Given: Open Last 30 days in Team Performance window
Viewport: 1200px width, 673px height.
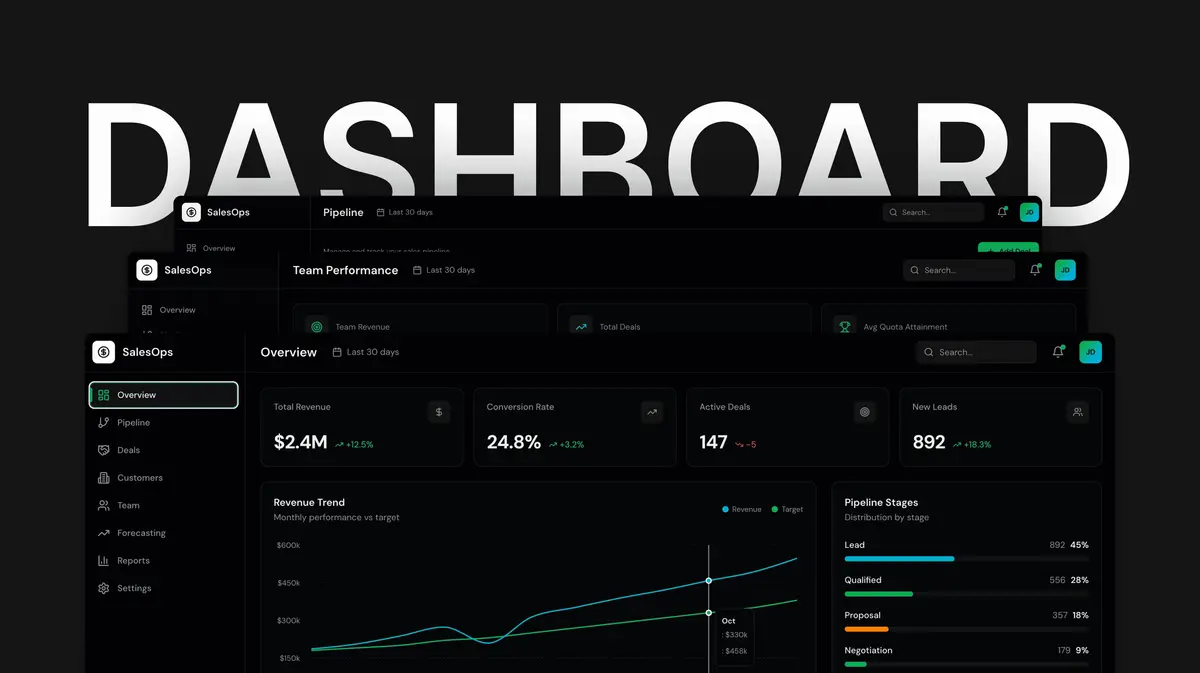Looking at the screenshot, I should click(444, 270).
